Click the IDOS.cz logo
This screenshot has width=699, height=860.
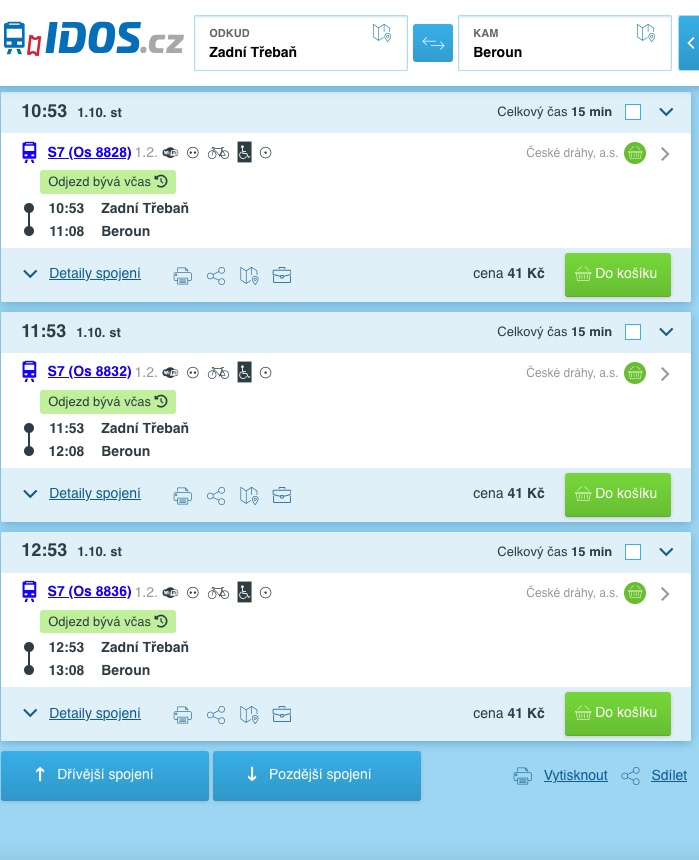(x=92, y=38)
